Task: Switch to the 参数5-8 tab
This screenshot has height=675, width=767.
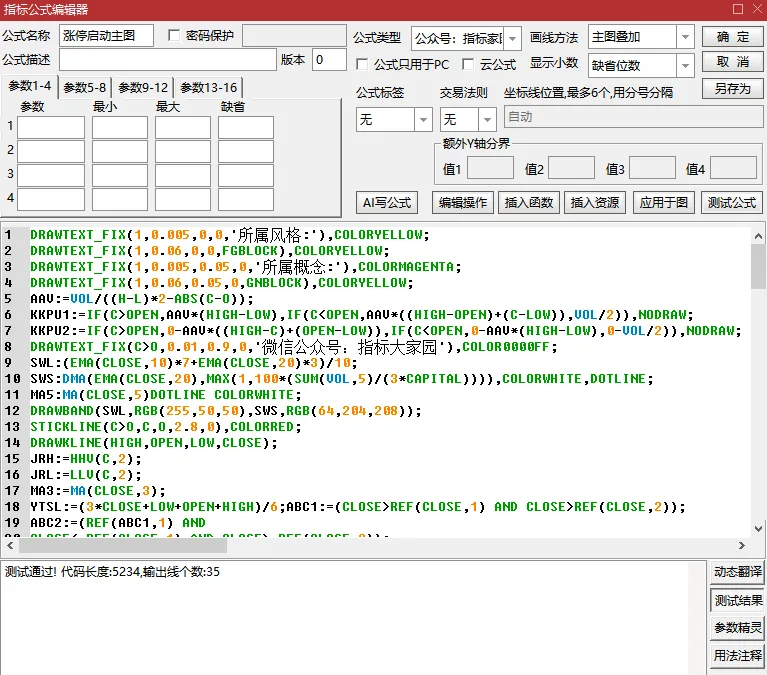Action: point(85,88)
